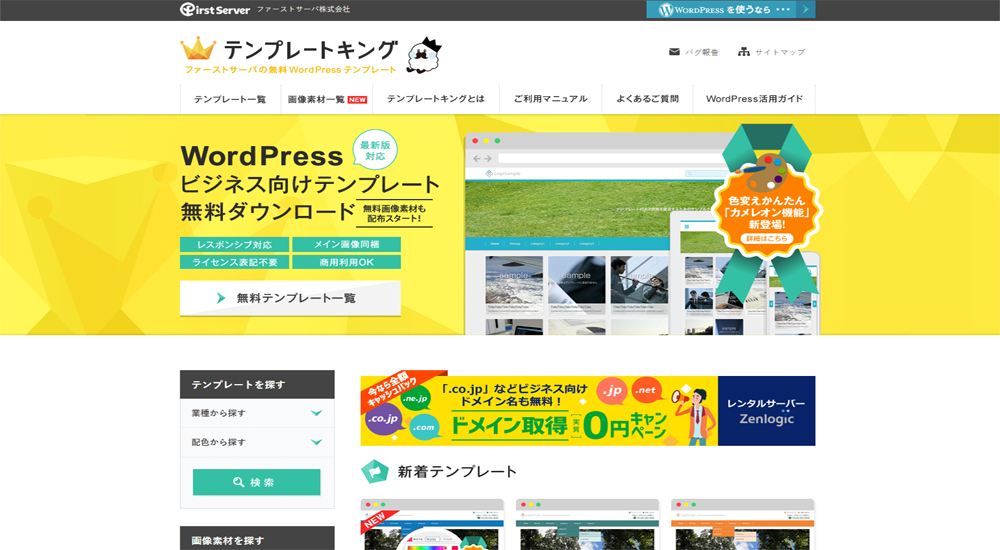Click the .jp orange bubble in banner

[612, 390]
